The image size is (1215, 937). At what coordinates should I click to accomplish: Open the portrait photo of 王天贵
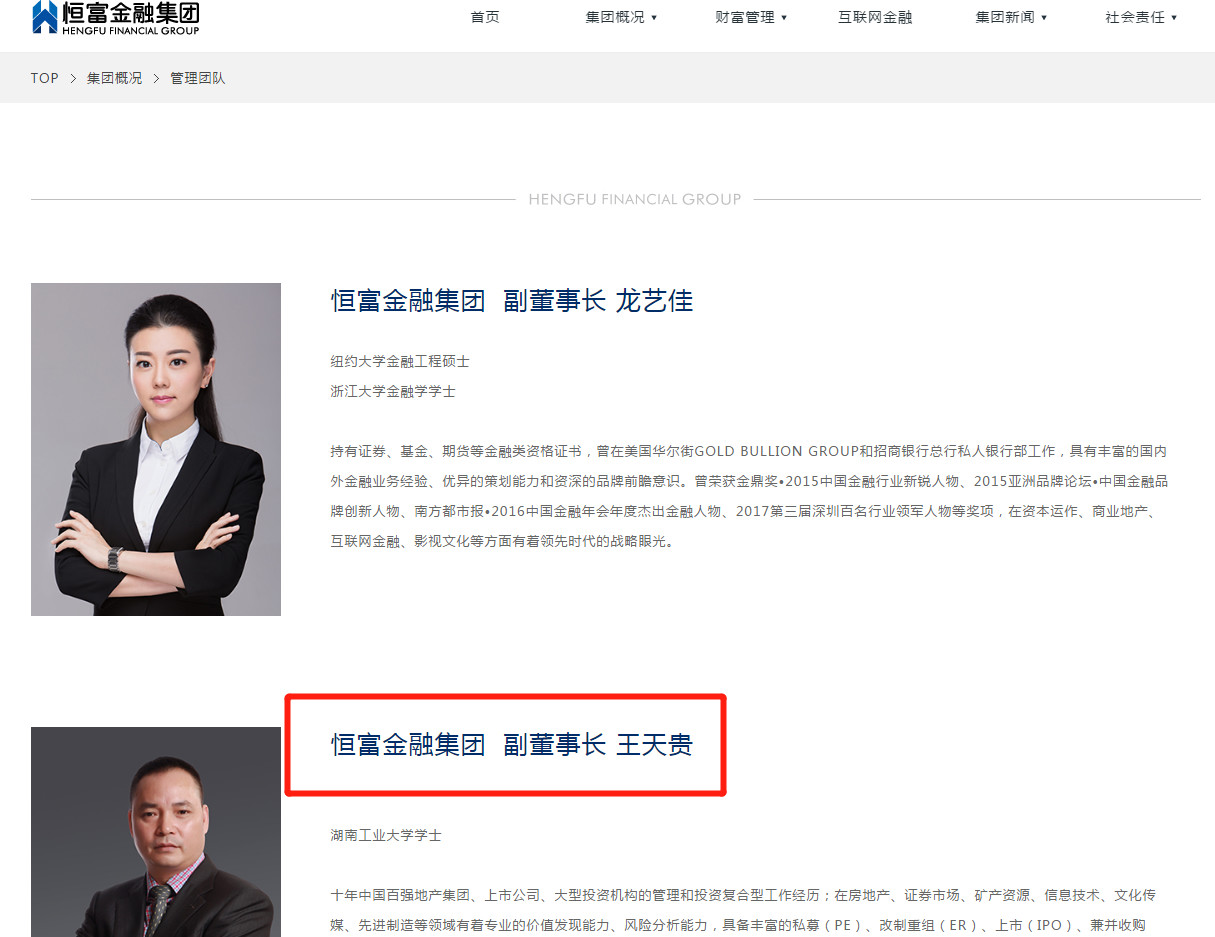[x=156, y=831]
